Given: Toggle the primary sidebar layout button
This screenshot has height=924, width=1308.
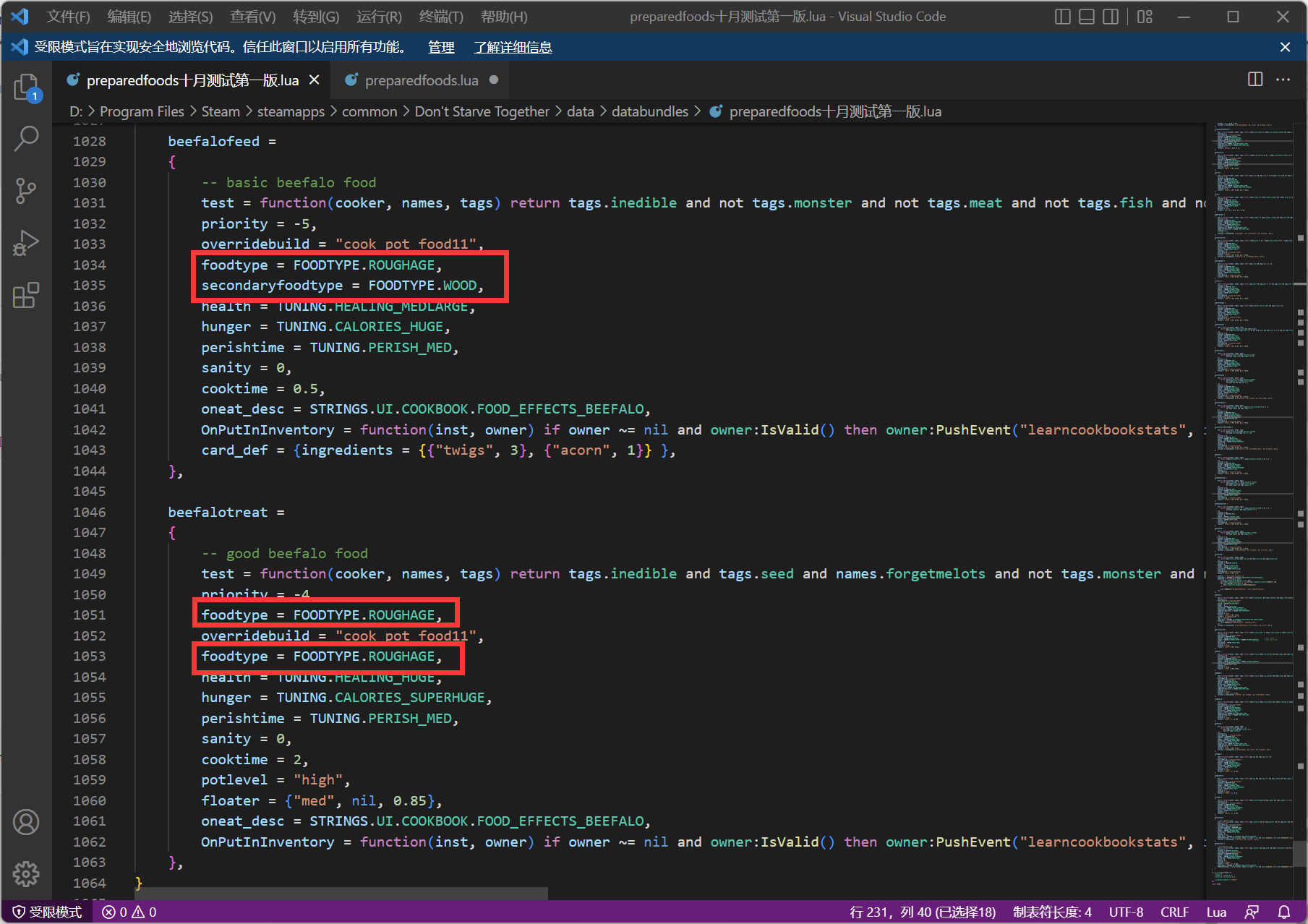Looking at the screenshot, I should click(1062, 17).
